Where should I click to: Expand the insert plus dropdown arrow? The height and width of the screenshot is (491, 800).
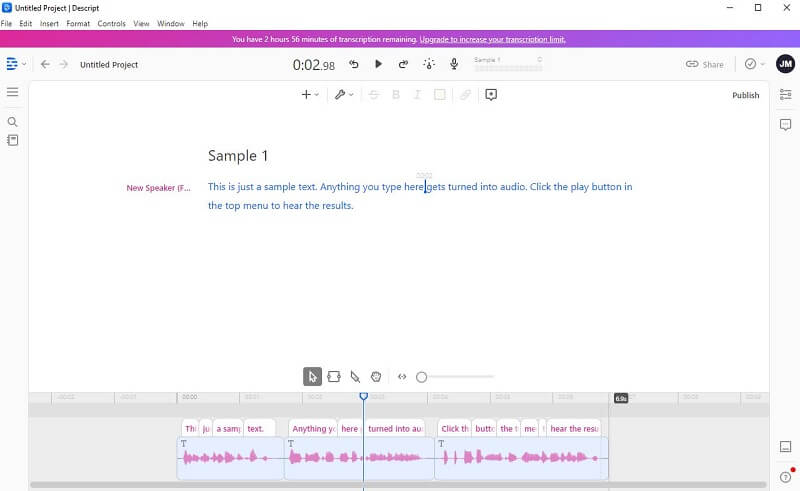(316, 95)
